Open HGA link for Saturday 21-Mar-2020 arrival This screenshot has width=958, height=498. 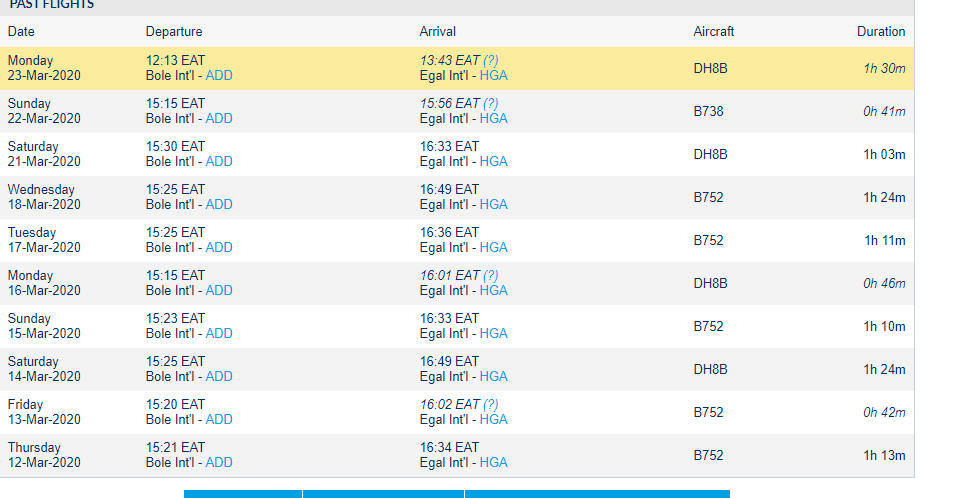493,161
